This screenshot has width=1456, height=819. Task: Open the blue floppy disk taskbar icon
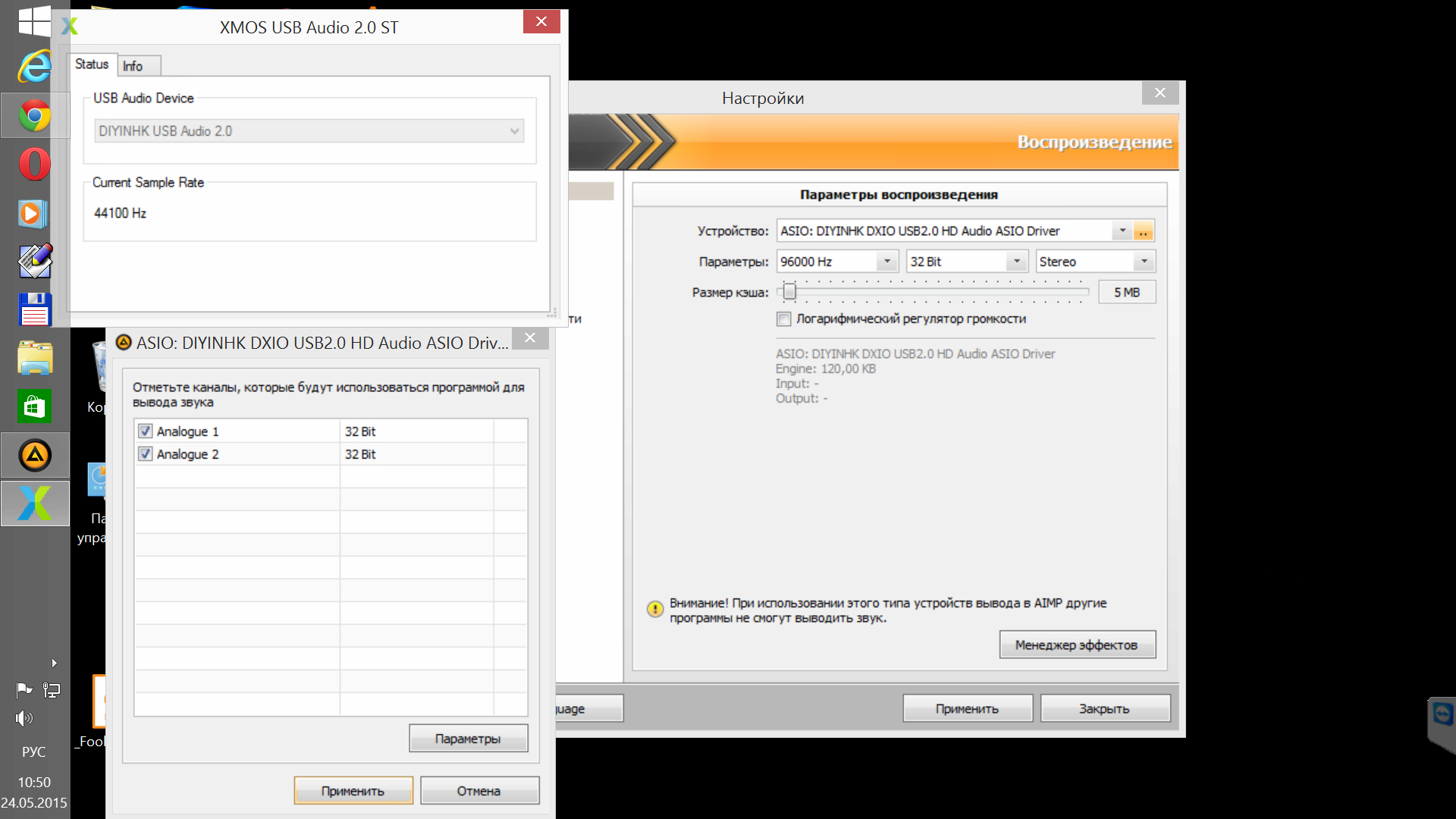[x=34, y=309]
